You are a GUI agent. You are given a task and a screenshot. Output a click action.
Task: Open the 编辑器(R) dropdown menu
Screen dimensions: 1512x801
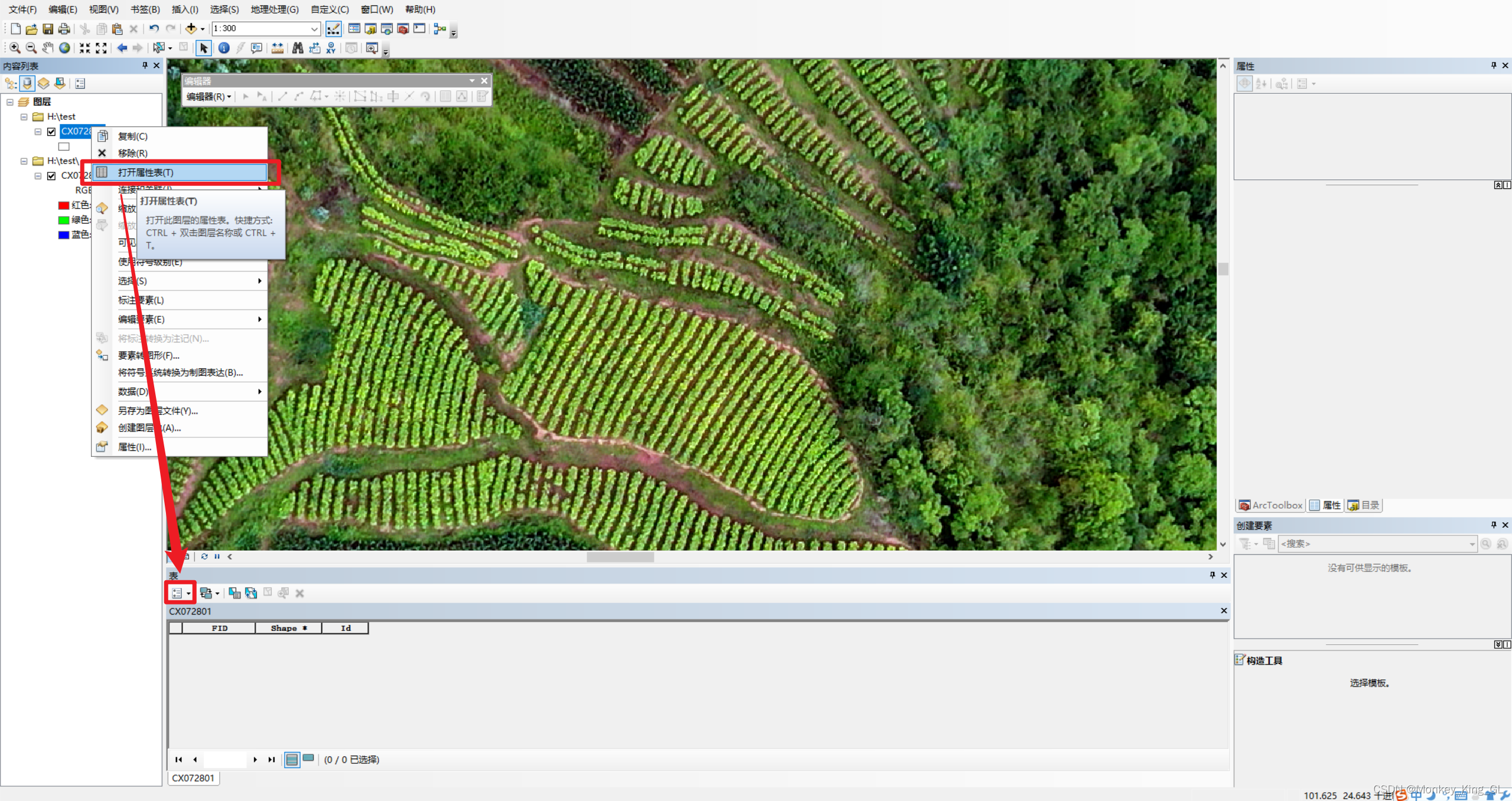point(208,96)
